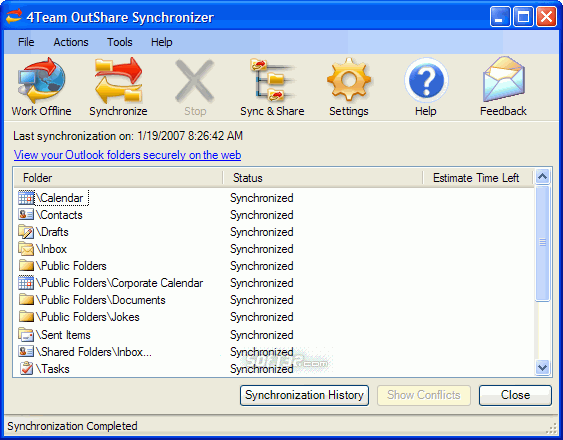Image resolution: width=563 pixels, height=440 pixels.
Task: Click the Sent Items folder icon
Action: point(26,334)
